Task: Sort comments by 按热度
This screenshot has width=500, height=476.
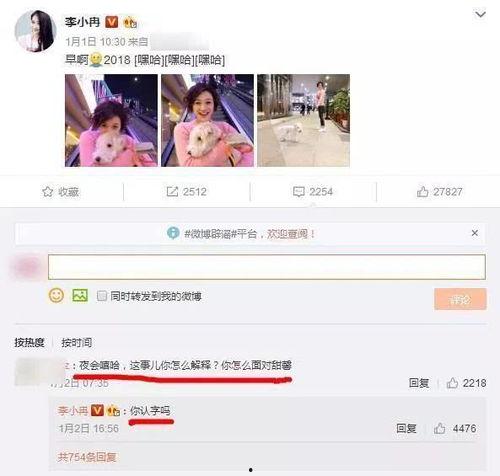Action: pos(29,342)
